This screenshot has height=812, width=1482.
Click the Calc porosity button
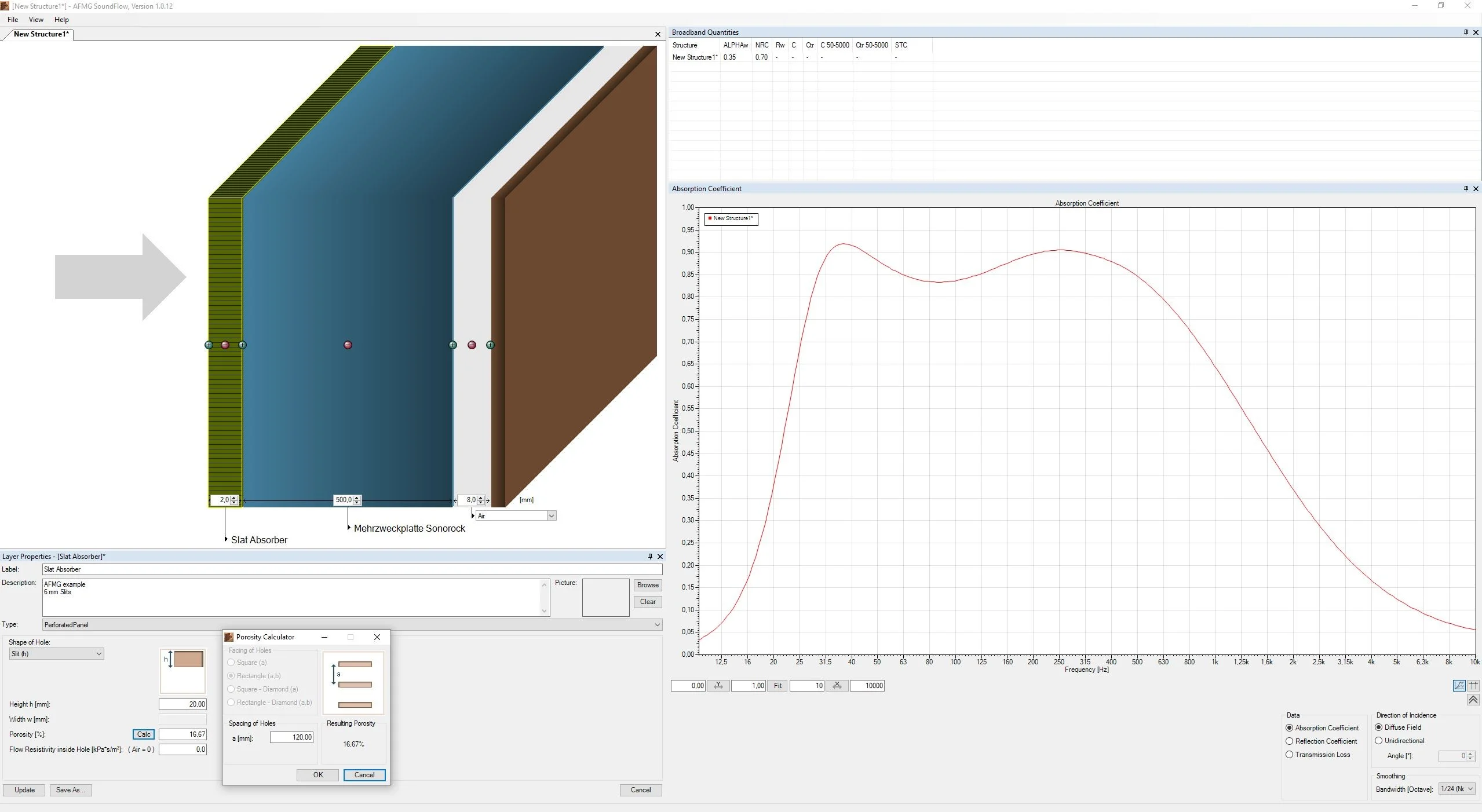click(144, 734)
